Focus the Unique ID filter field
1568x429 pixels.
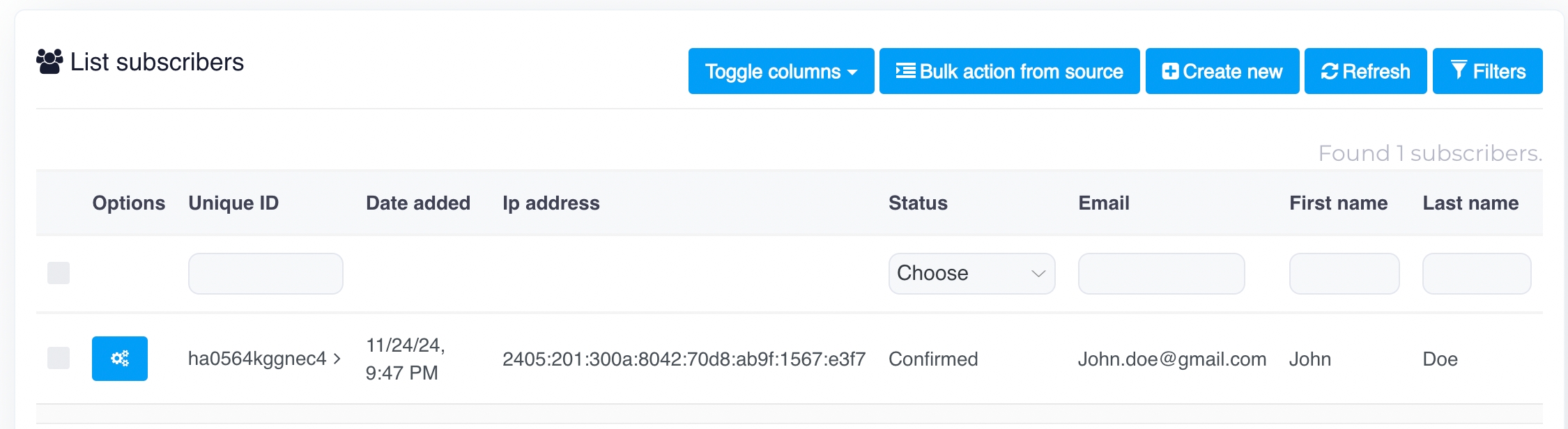pos(266,274)
